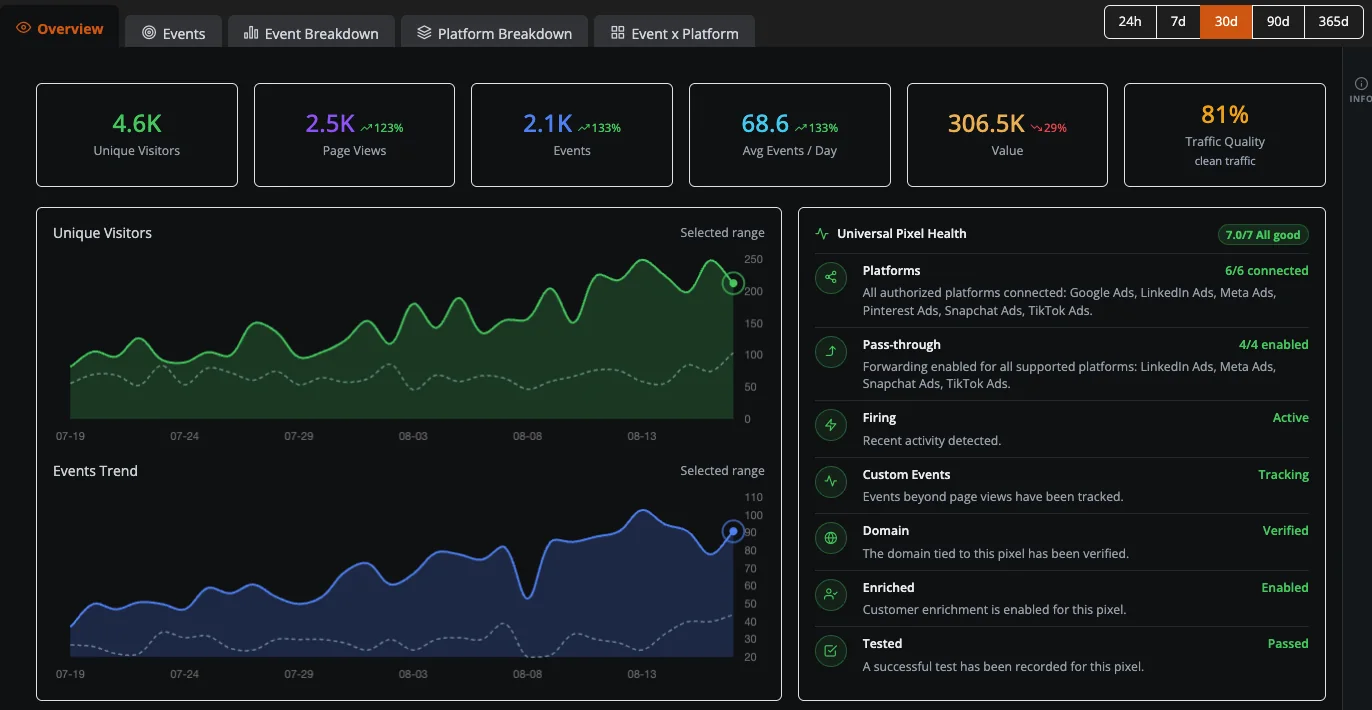This screenshot has width=1372, height=710.
Task: Open the Value 306.5K card
Action: pyautogui.click(x=1007, y=135)
